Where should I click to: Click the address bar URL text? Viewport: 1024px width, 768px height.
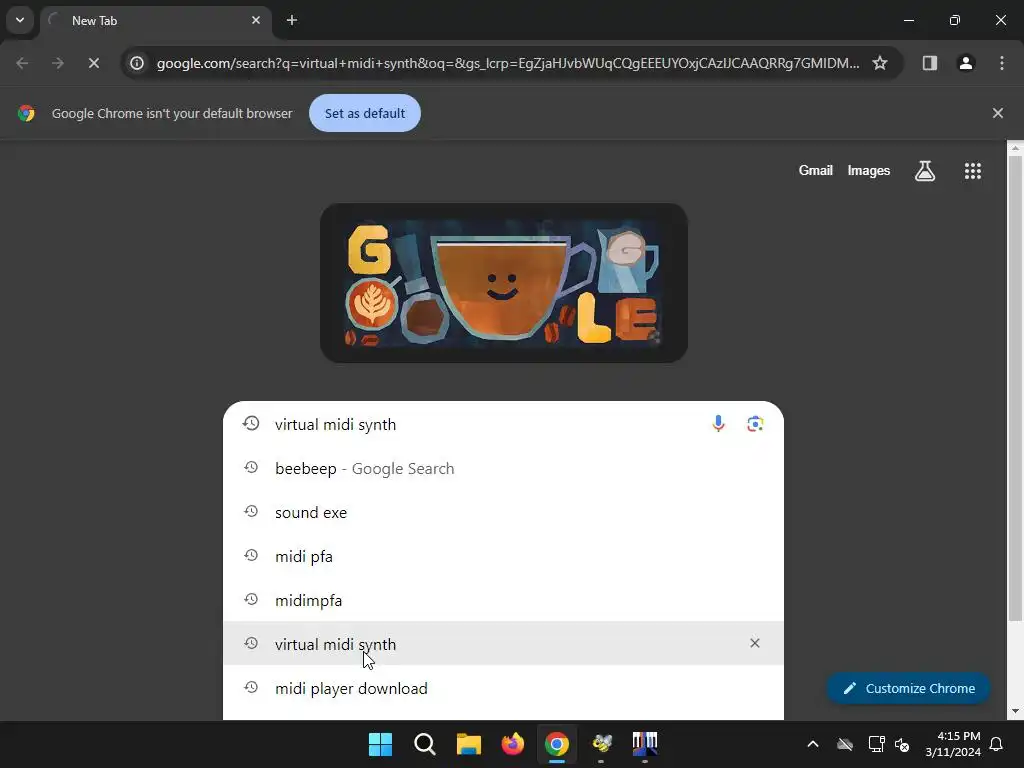[x=507, y=63]
